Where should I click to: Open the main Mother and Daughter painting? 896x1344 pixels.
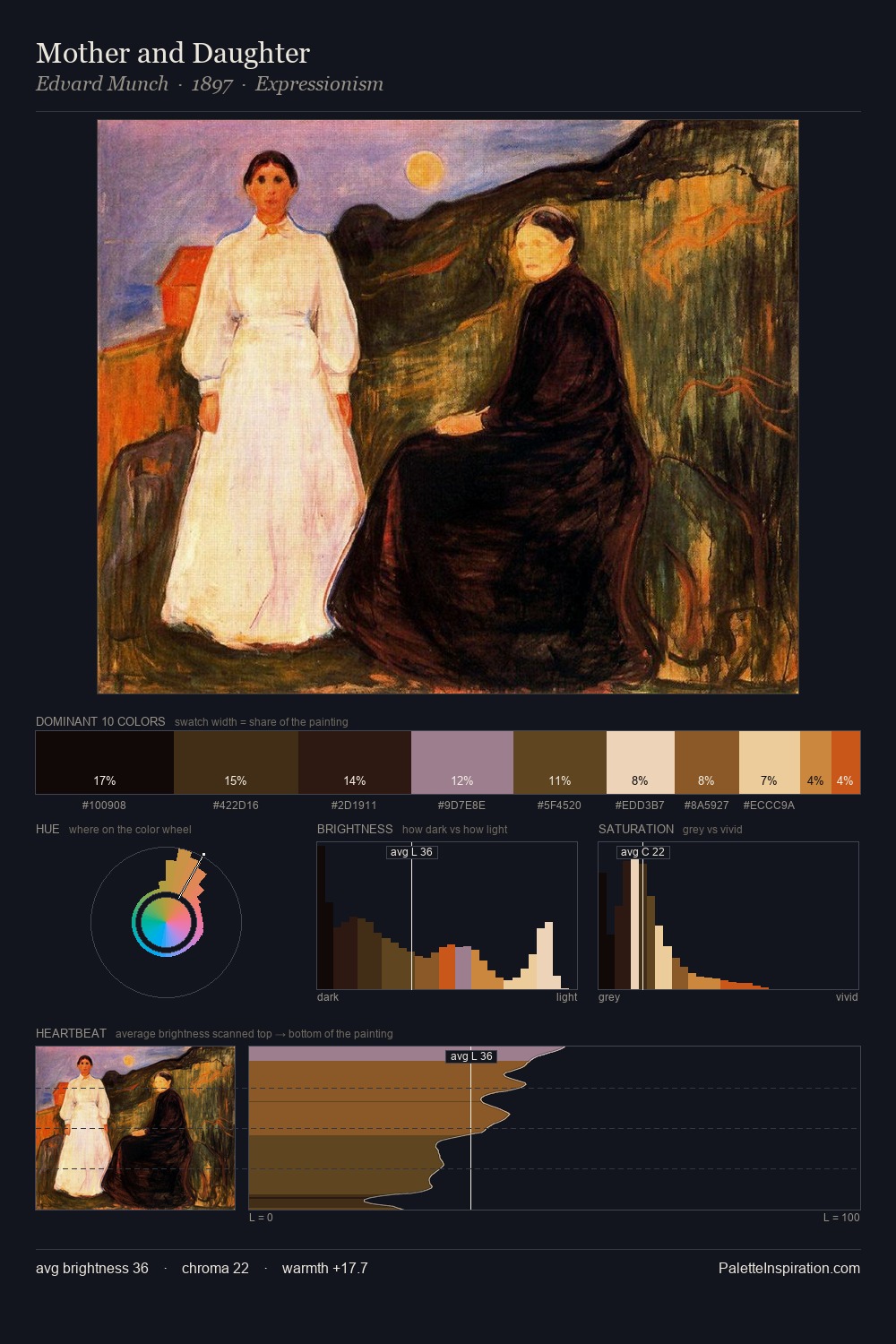pyautogui.click(x=448, y=407)
